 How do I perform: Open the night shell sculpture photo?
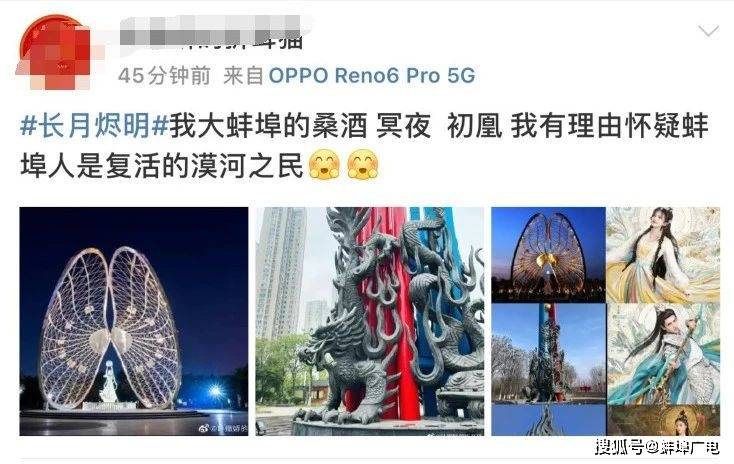(134, 321)
